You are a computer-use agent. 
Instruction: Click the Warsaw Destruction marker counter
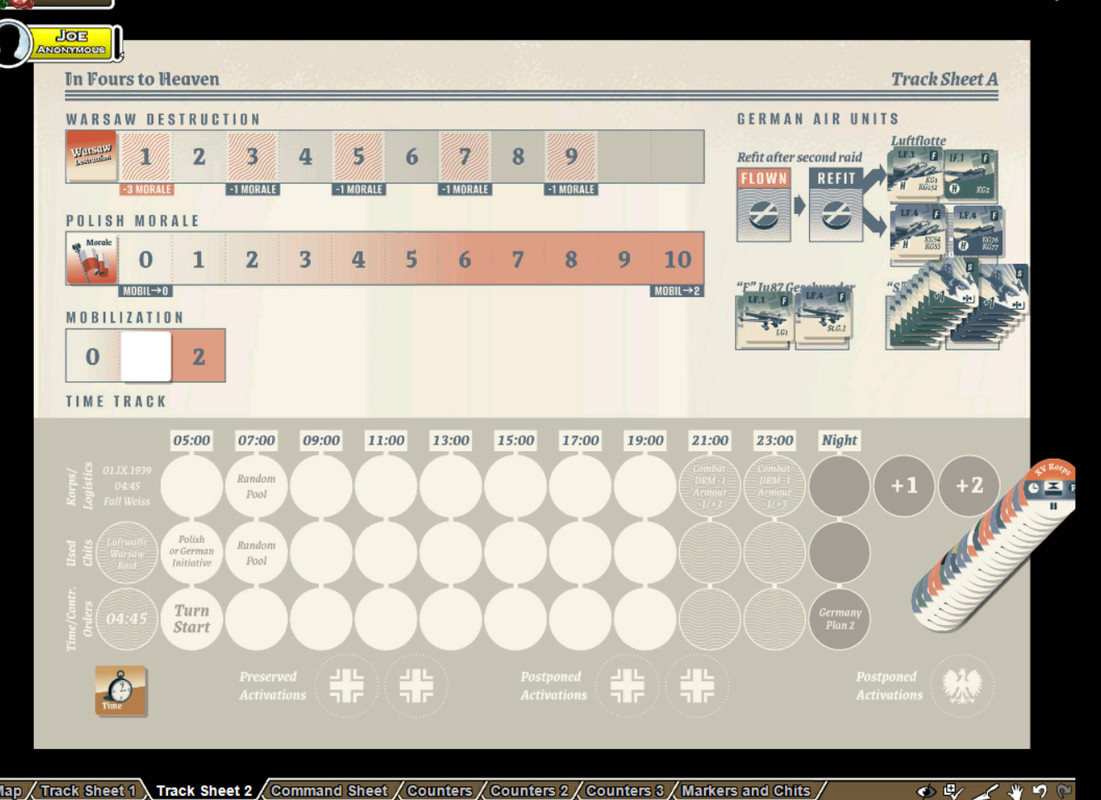pos(91,155)
